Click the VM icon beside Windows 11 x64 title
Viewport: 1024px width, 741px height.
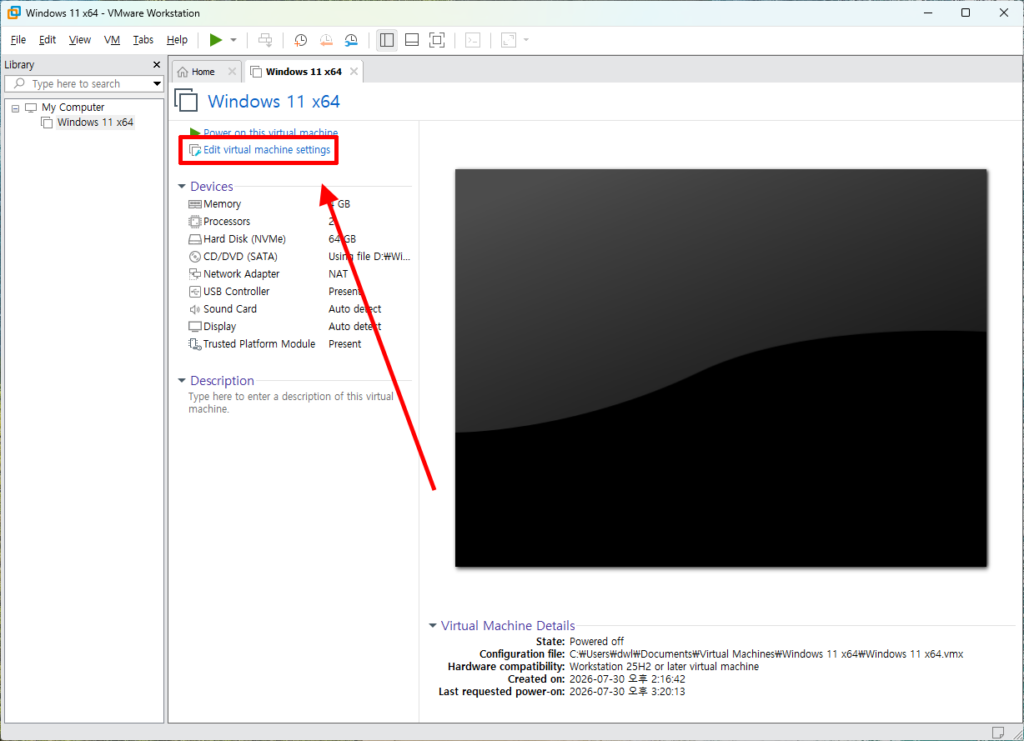click(186, 101)
